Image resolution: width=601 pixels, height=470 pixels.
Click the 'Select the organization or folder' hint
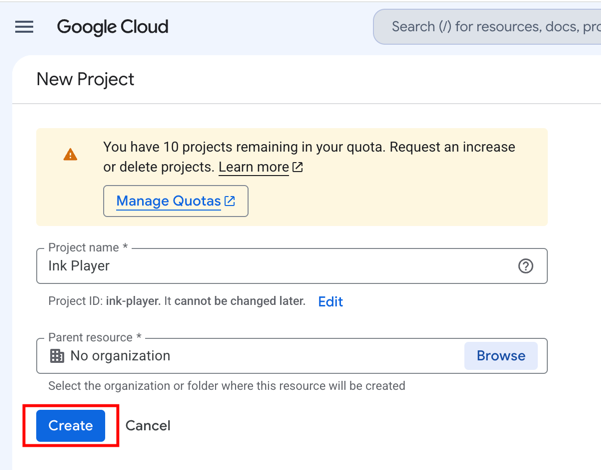(x=227, y=386)
